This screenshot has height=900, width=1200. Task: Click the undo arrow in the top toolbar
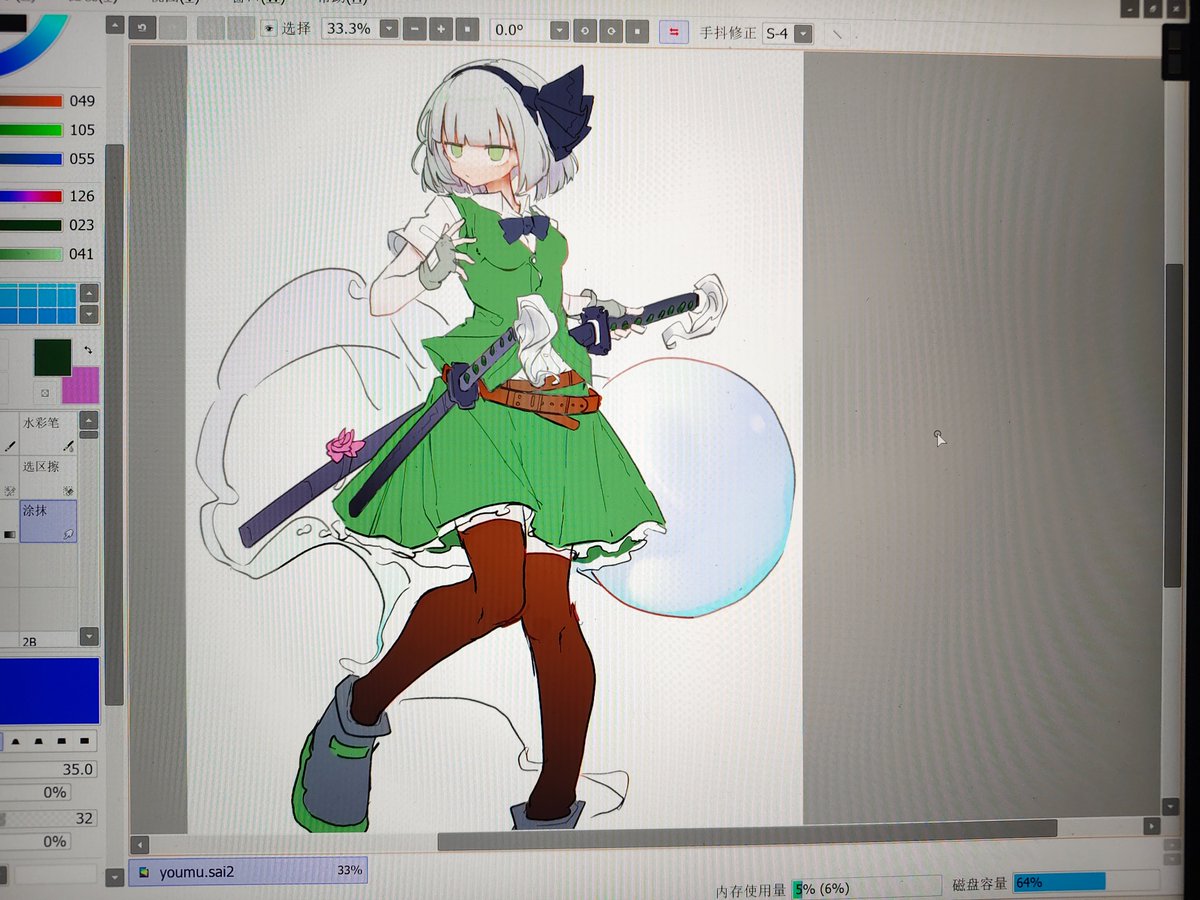[x=143, y=29]
